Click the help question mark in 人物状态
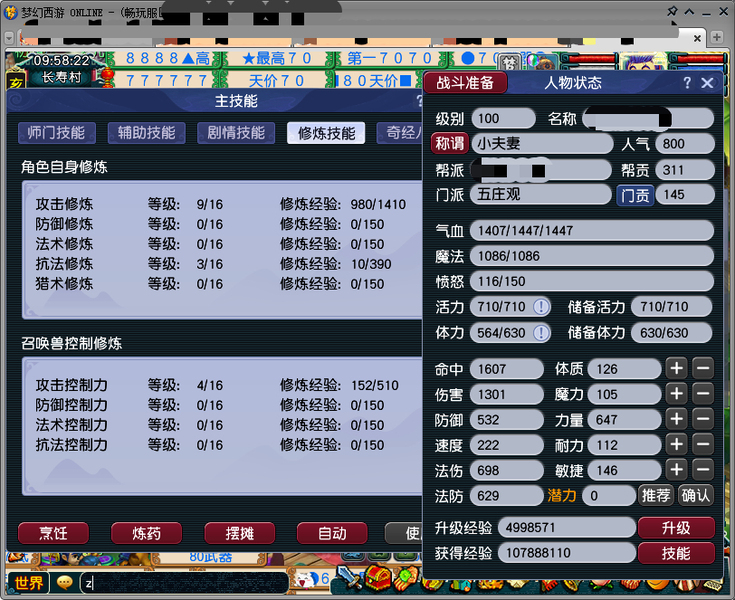This screenshot has height=600, width=735. pos(687,83)
